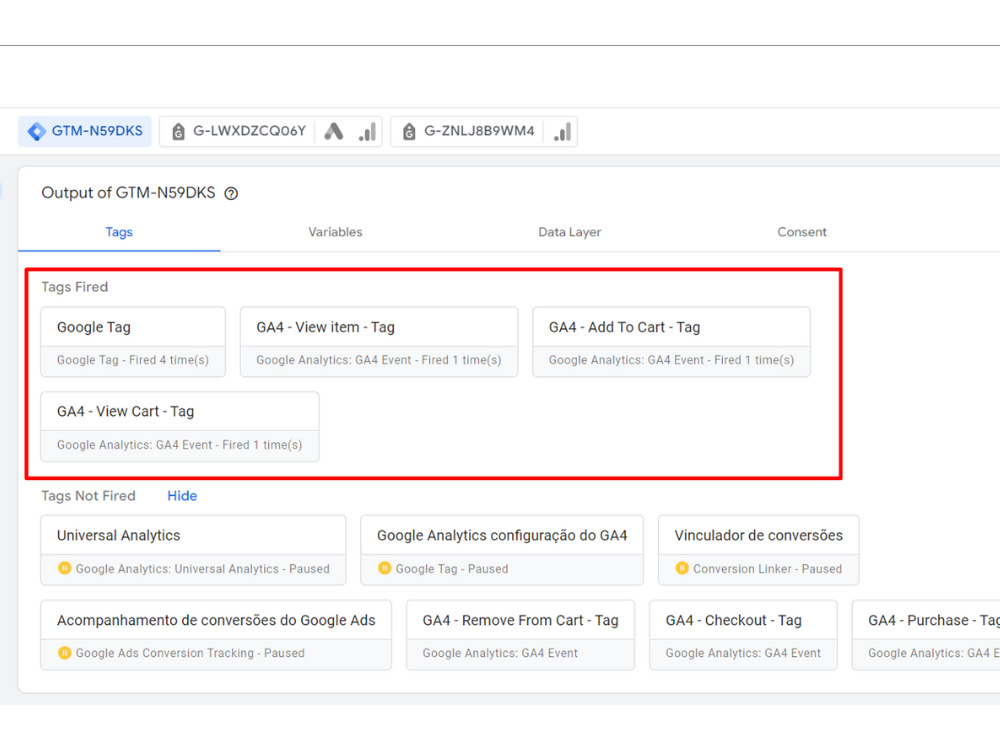Select the G-LWXDZCQ06Y Google tag chip
This screenshot has width=1000, height=750.
pyautogui.click(x=270, y=131)
